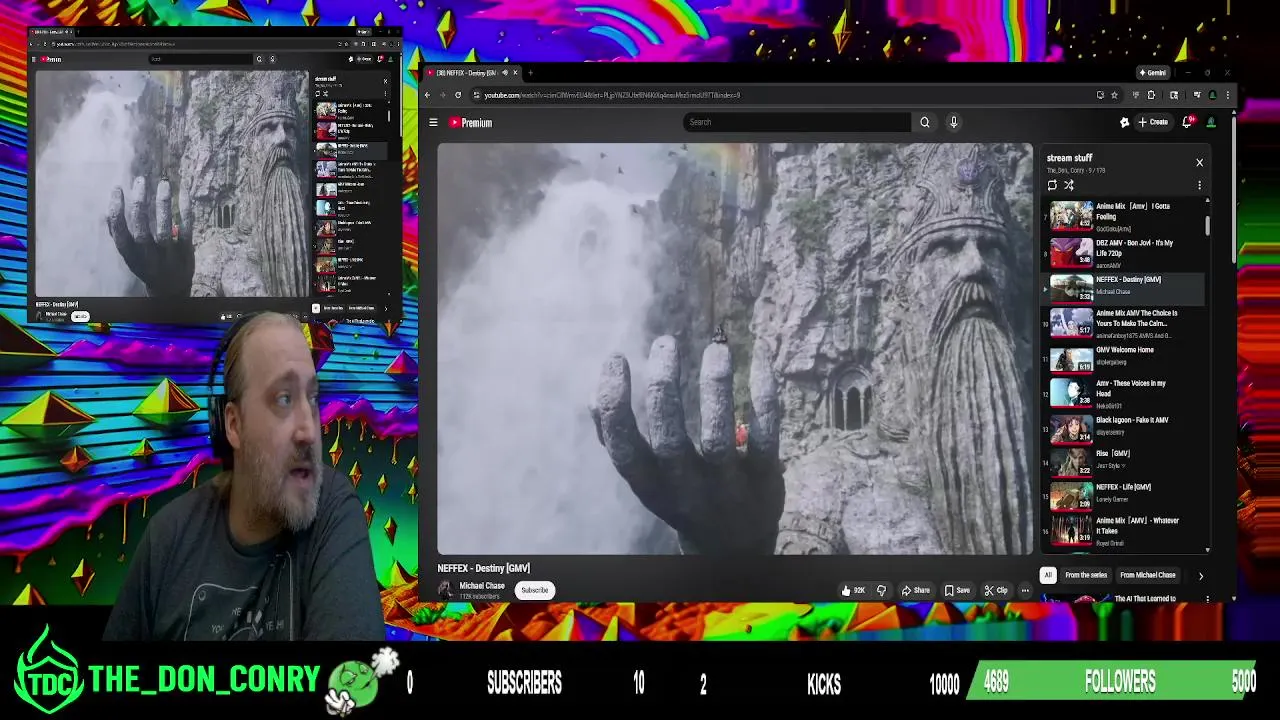The image size is (1280, 720).
Task: Go to YouTube Premium home logo
Action: [470, 122]
